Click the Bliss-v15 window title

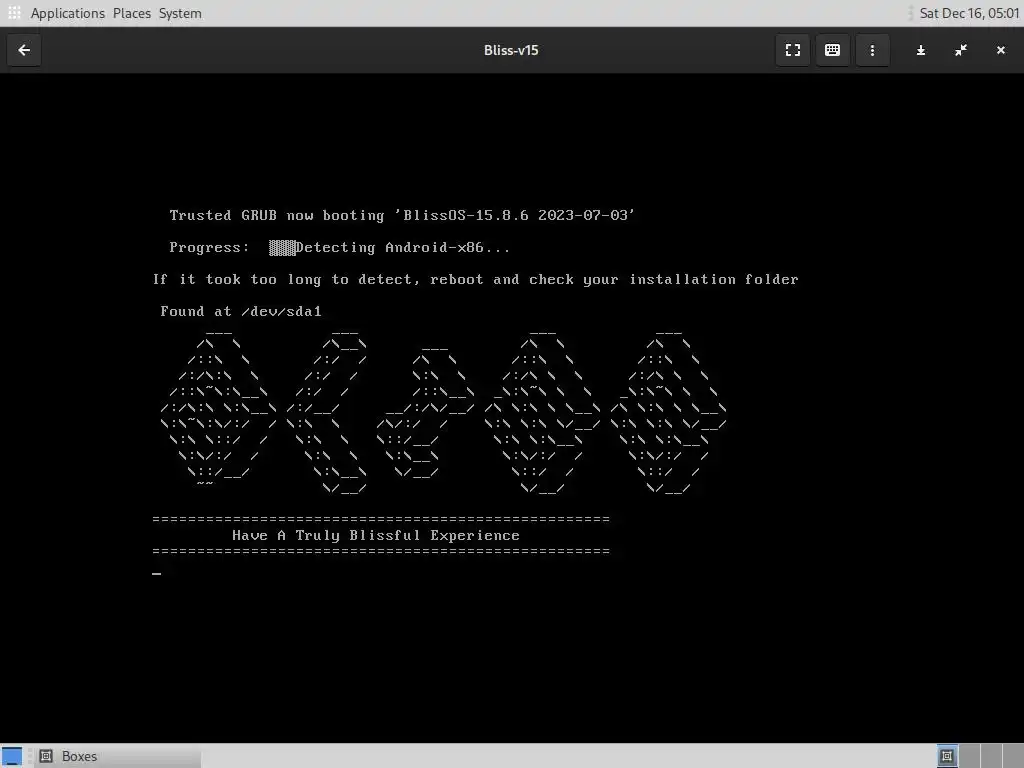(511, 50)
